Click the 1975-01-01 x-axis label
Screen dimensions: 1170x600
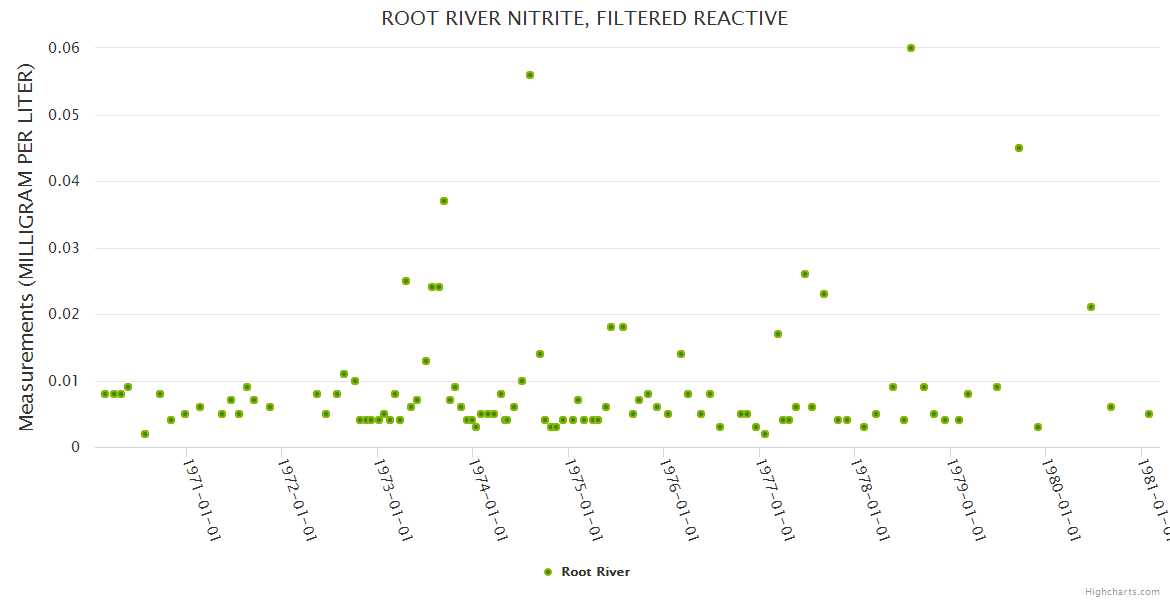point(579,500)
